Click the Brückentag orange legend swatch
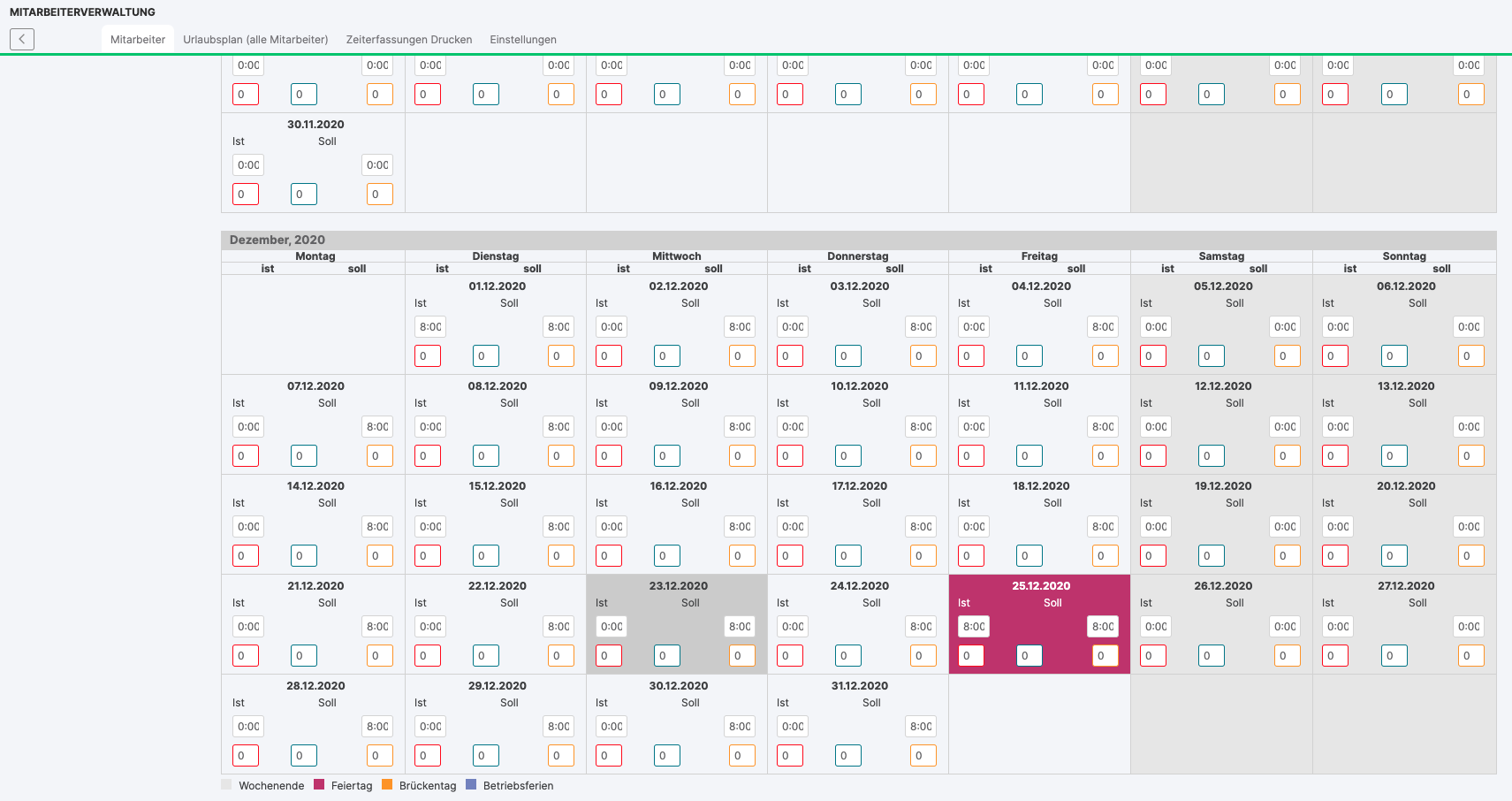Image resolution: width=1512 pixels, height=801 pixels. (387, 784)
